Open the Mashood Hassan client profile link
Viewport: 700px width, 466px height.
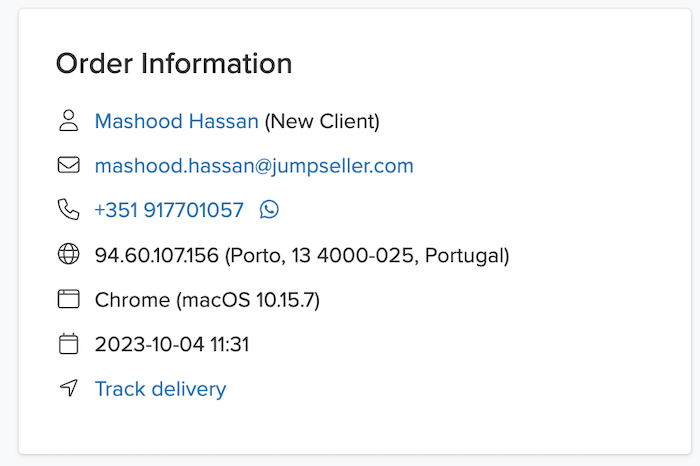[176, 122]
